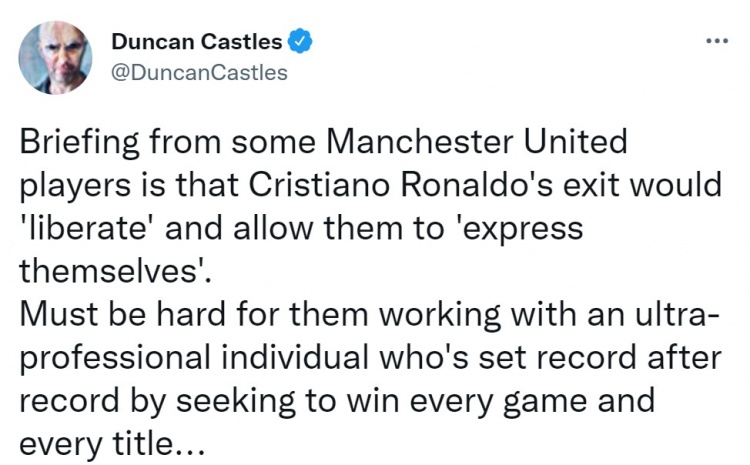Click the closing text 'every title...'

[x=112, y=445]
